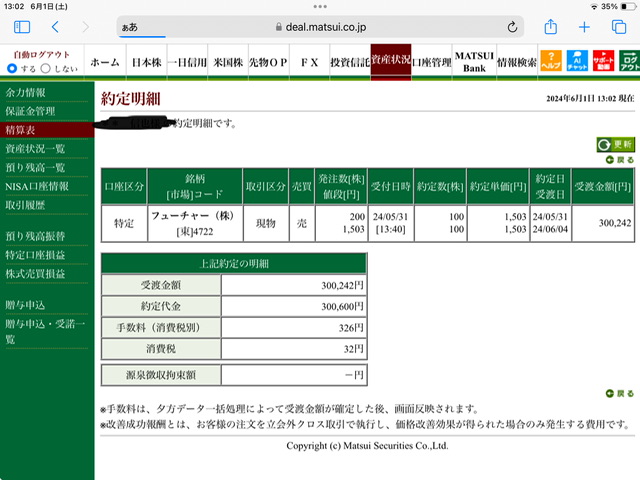Viewport: 640px width, 480px height.
Task: Open NISA口座情報 in sidebar
Action: pos(37,187)
